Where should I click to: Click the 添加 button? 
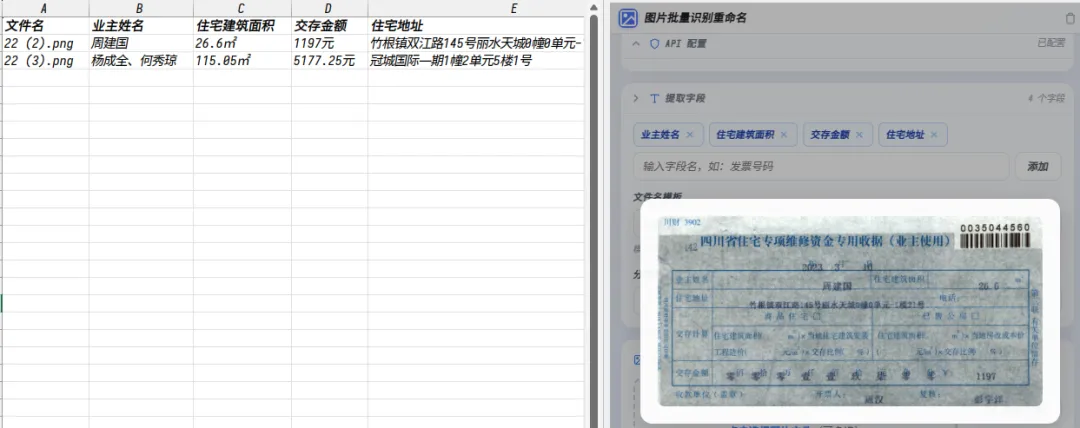(1037, 166)
